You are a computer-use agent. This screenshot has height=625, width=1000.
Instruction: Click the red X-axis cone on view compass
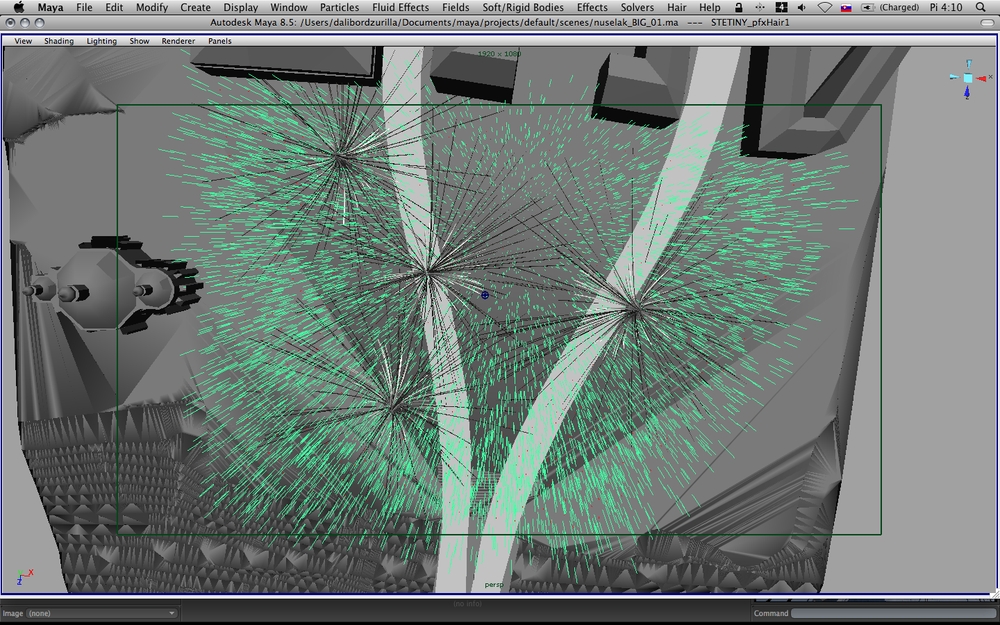pyautogui.click(x=984, y=77)
